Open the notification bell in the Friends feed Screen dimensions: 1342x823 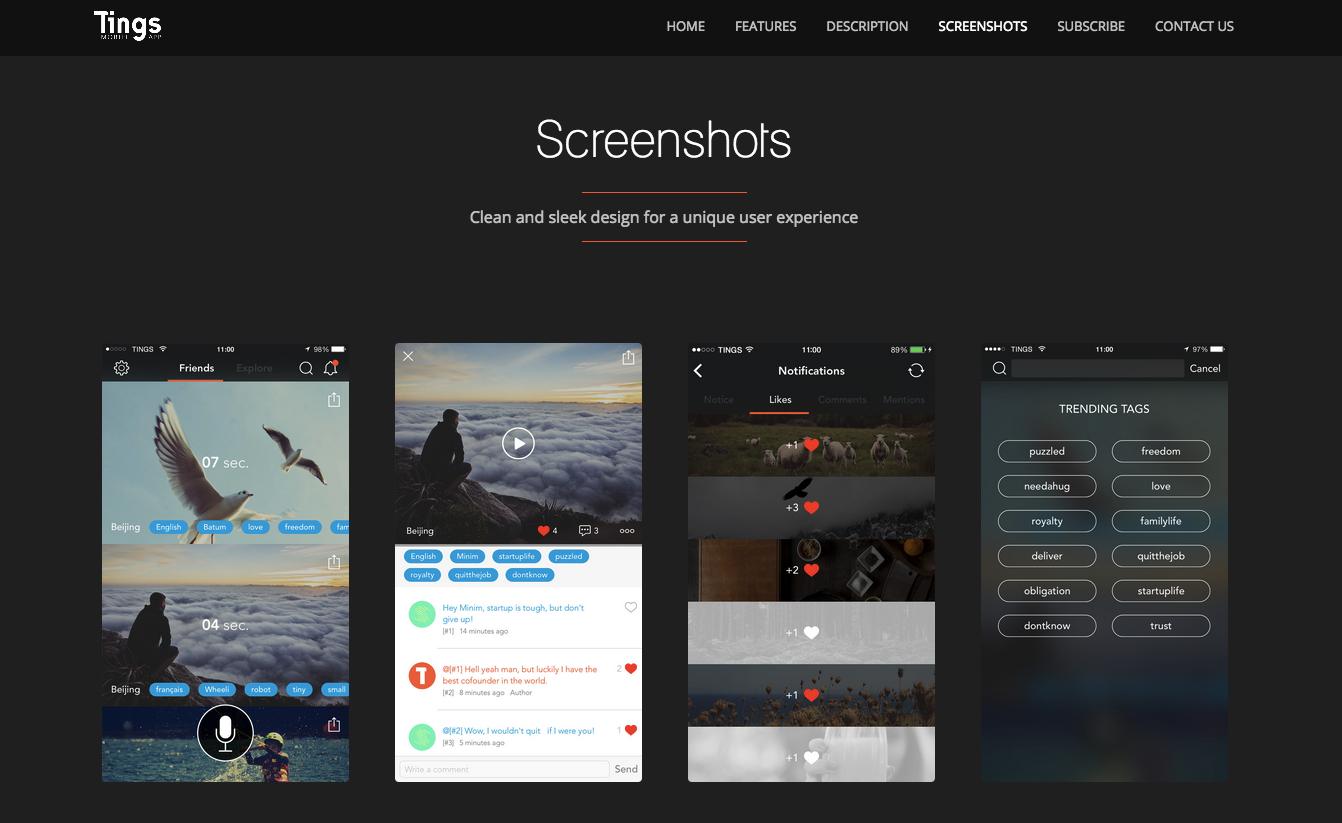click(x=331, y=368)
